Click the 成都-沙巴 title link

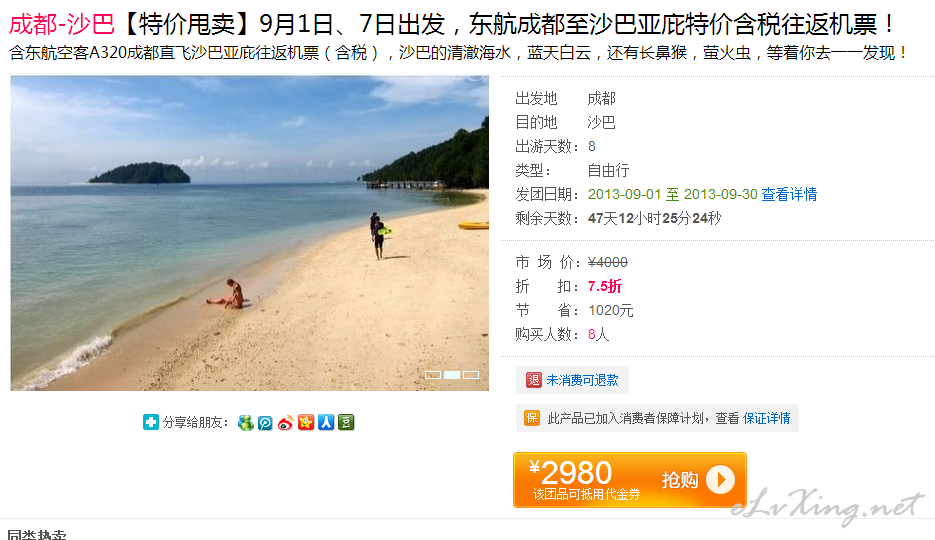pos(62,24)
